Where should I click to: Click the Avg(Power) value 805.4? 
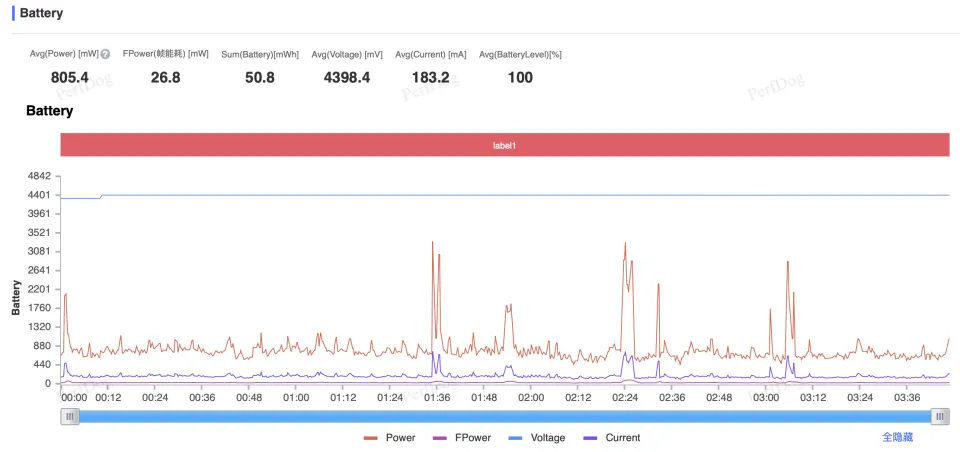click(x=70, y=77)
